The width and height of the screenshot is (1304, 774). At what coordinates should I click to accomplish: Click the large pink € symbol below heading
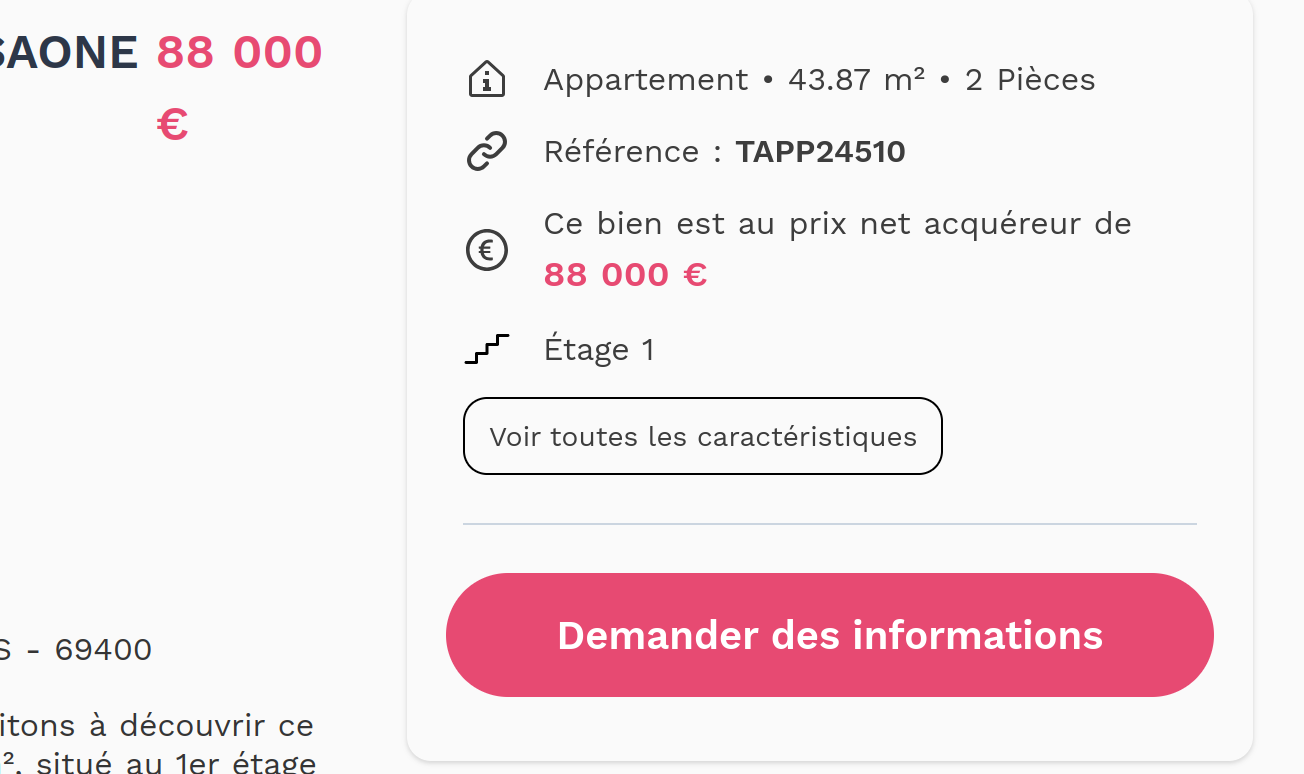(172, 125)
